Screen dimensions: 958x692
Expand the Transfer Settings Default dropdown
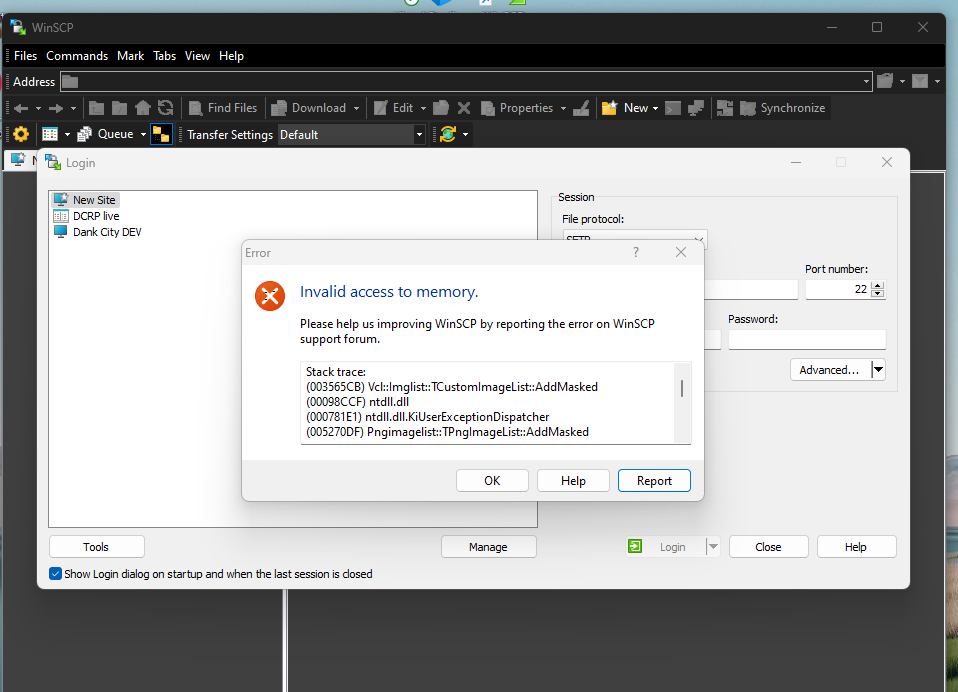point(419,134)
